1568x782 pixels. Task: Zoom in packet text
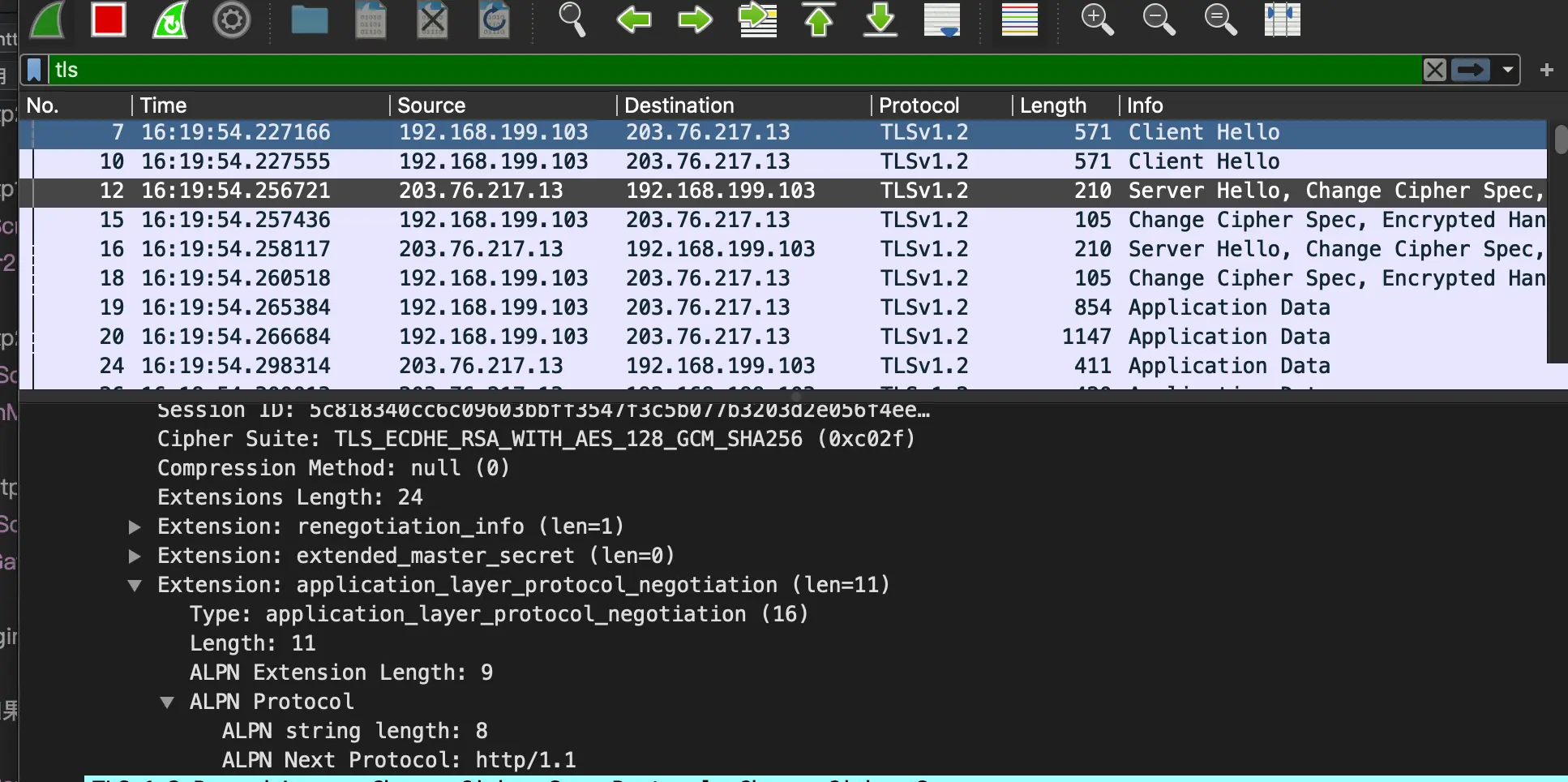1098,19
